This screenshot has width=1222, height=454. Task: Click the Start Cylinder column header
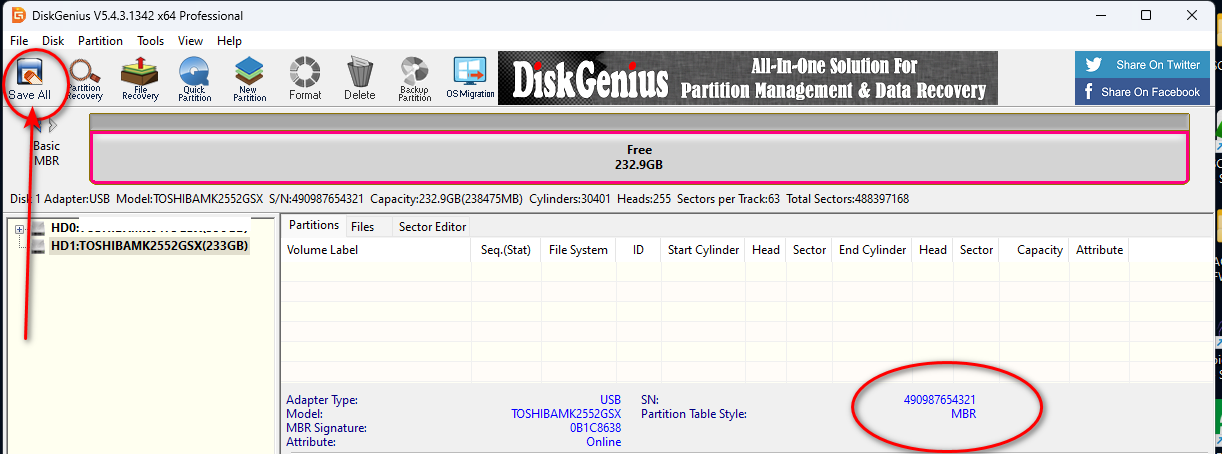704,250
